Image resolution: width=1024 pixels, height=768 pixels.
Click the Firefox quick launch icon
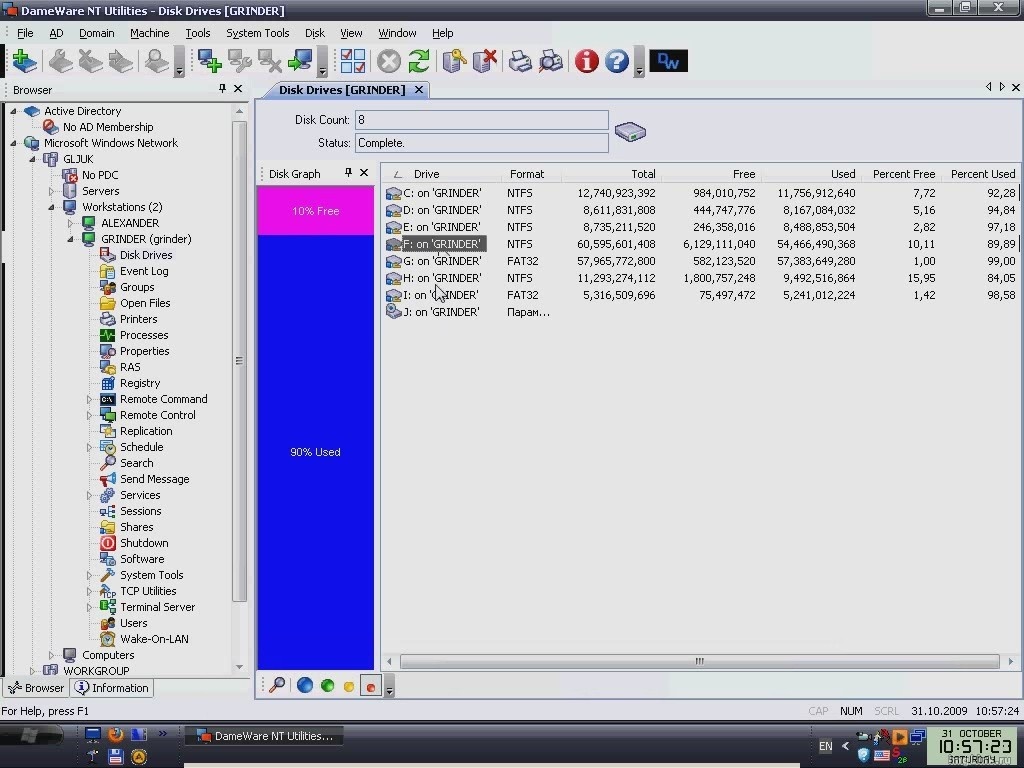click(x=116, y=735)
